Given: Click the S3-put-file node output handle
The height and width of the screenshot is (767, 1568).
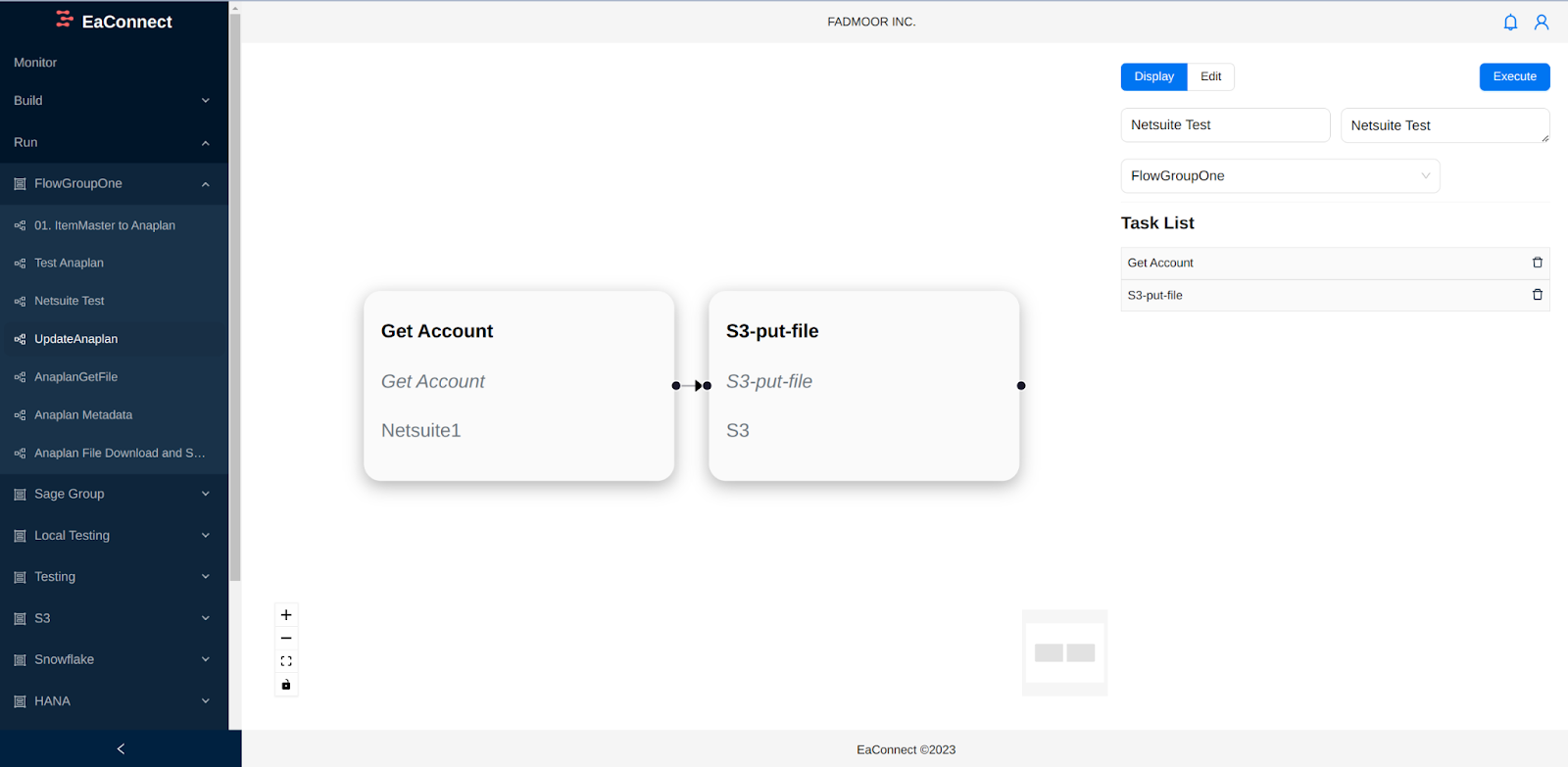Looking at the screenshot, I should [x=1021, y=386].
